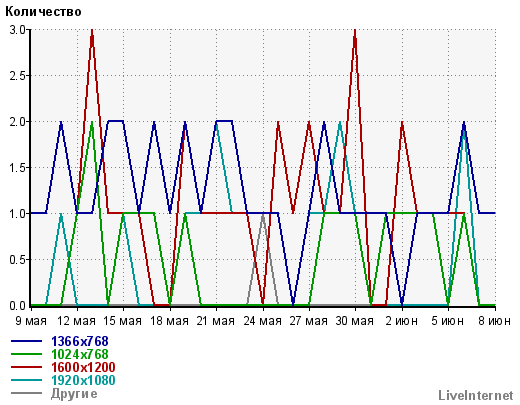Click the blue 1366x768 legend line swatch

click(27, 341)
